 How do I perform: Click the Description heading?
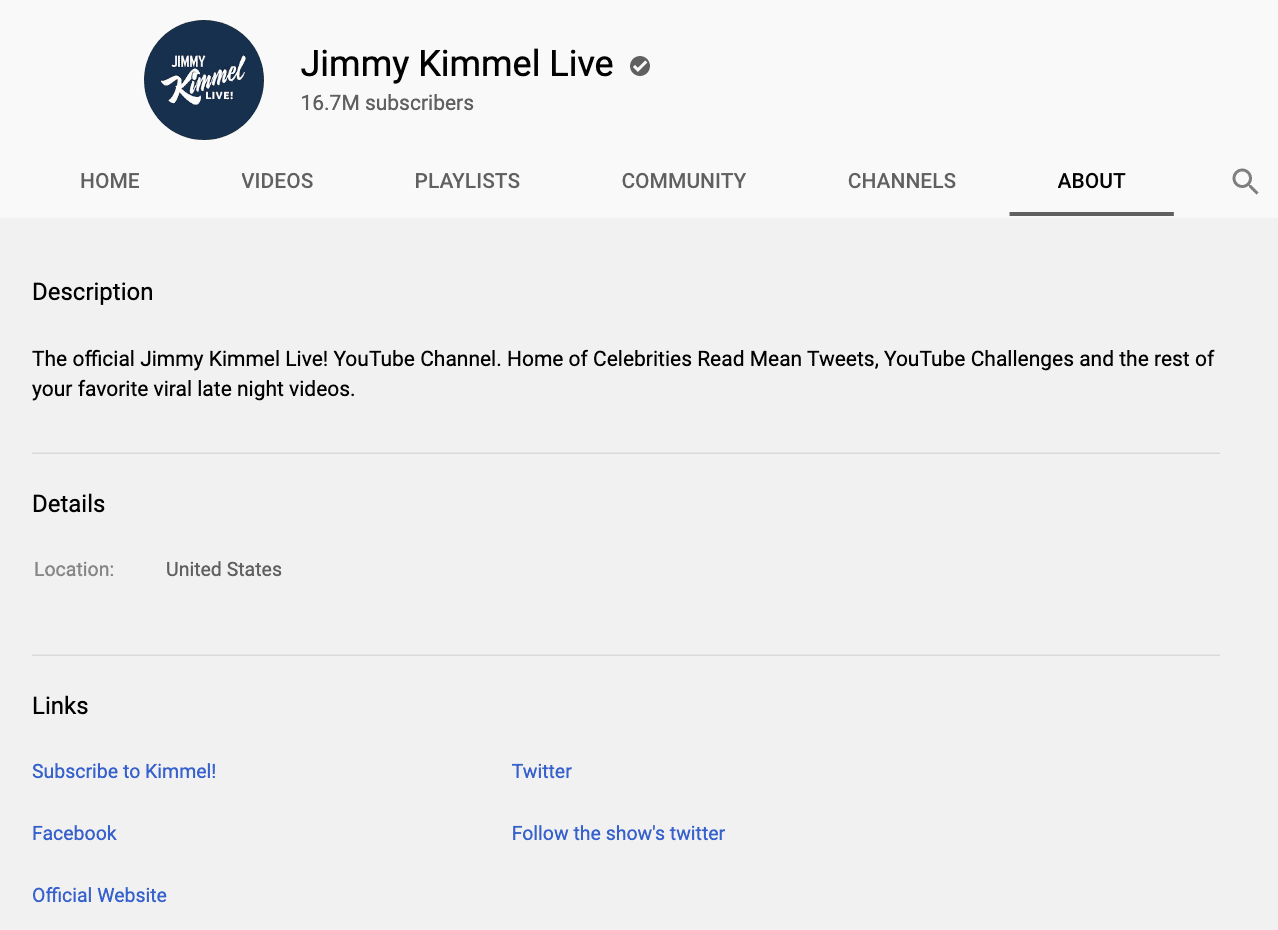coord(93,292)
